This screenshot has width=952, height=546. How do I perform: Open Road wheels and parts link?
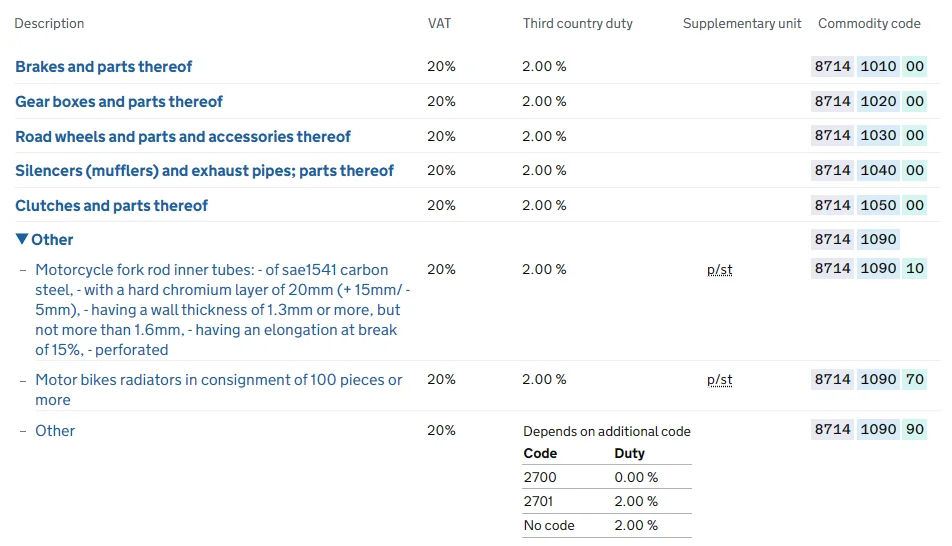click(182, 137)
